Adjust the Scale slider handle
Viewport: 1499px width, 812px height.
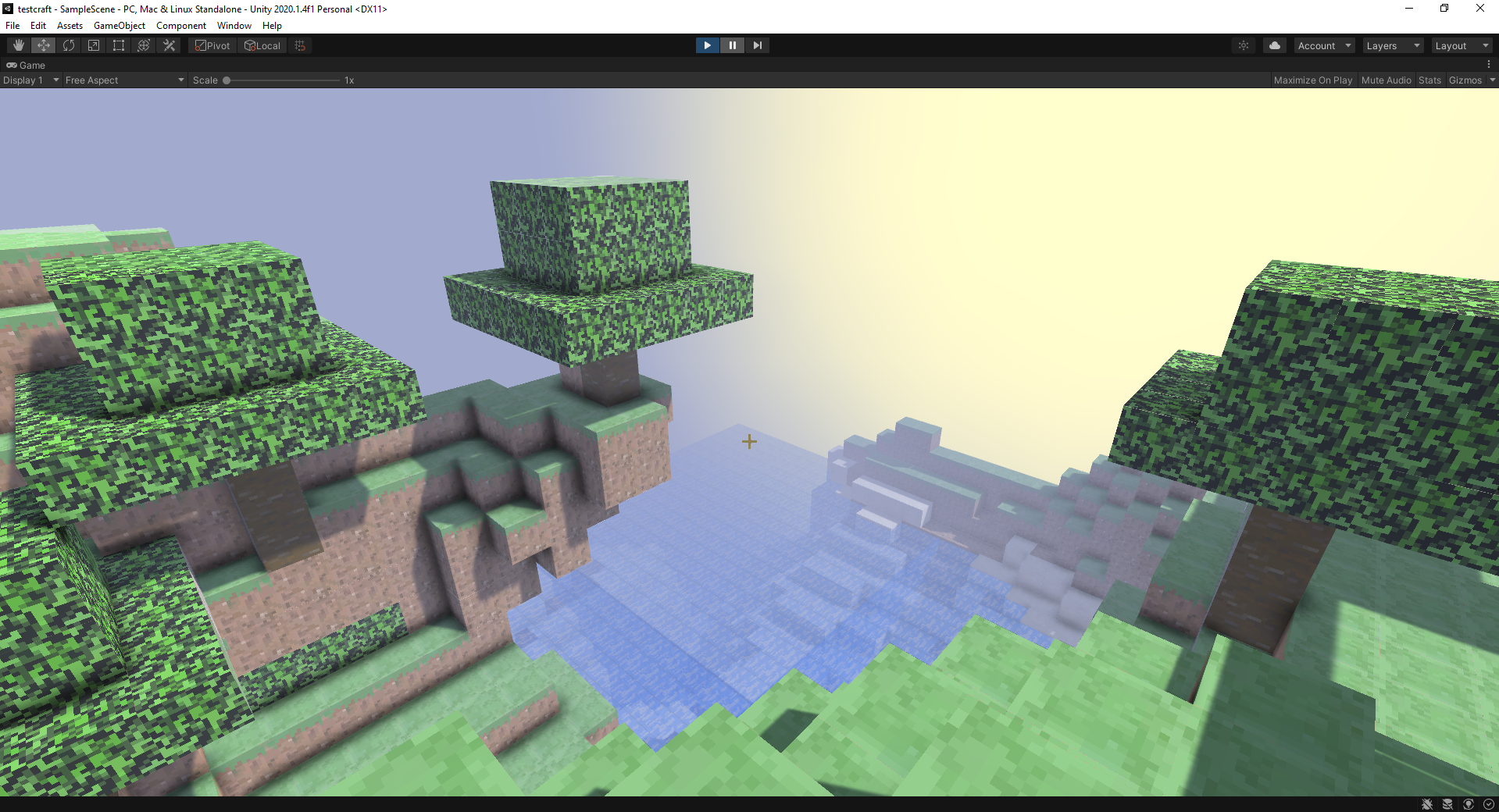[227, 80]
